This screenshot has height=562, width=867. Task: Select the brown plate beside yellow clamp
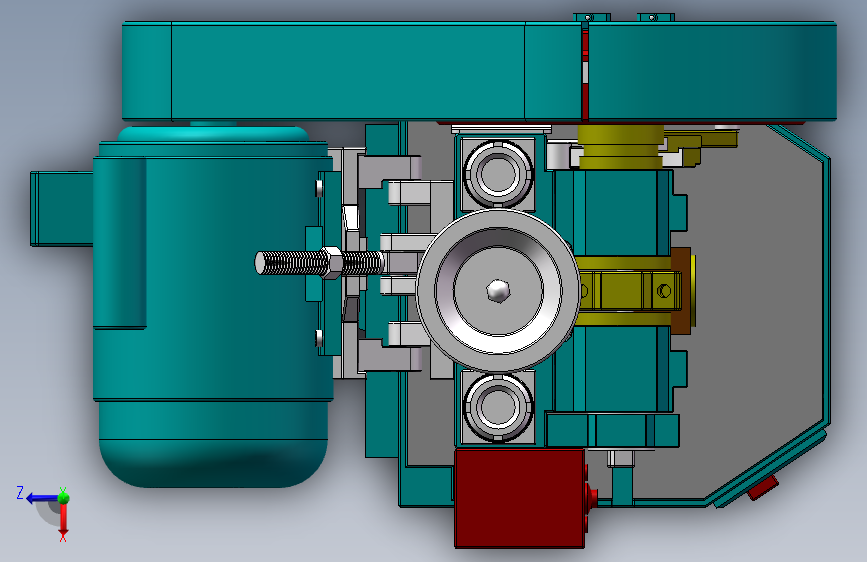tap(681, 291)
